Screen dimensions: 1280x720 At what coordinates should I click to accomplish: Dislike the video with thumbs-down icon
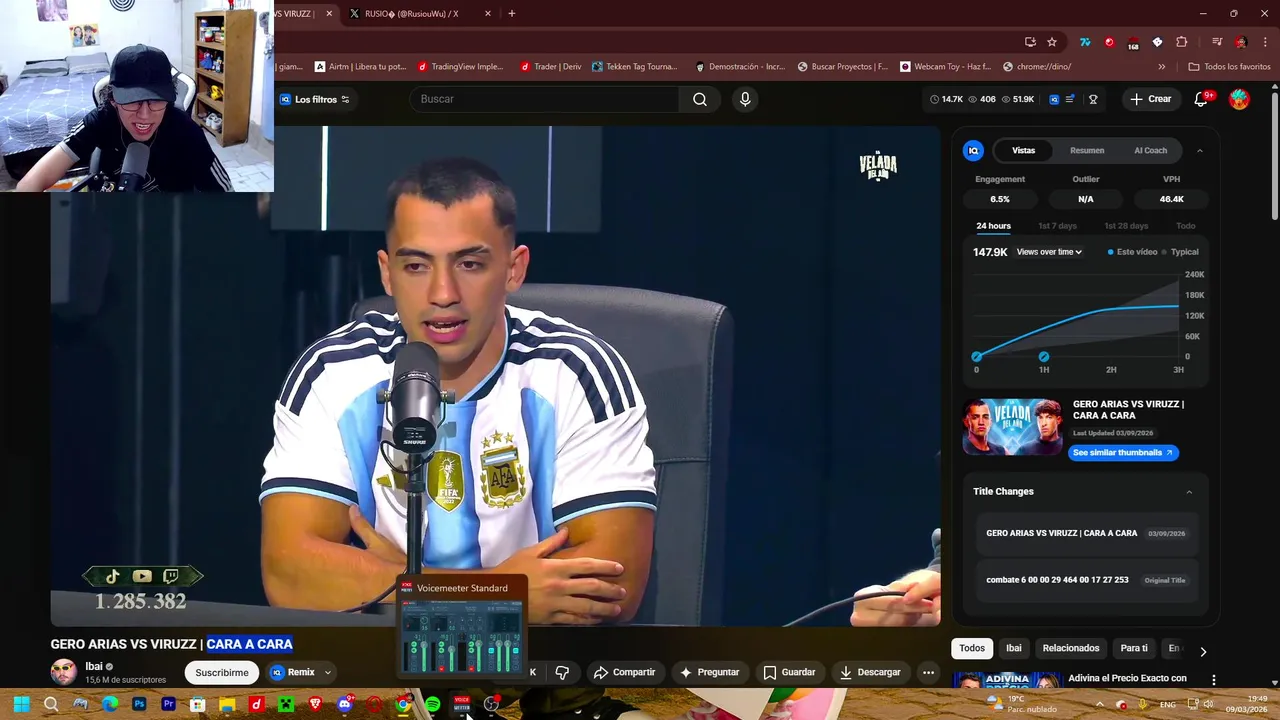(562, 672)
